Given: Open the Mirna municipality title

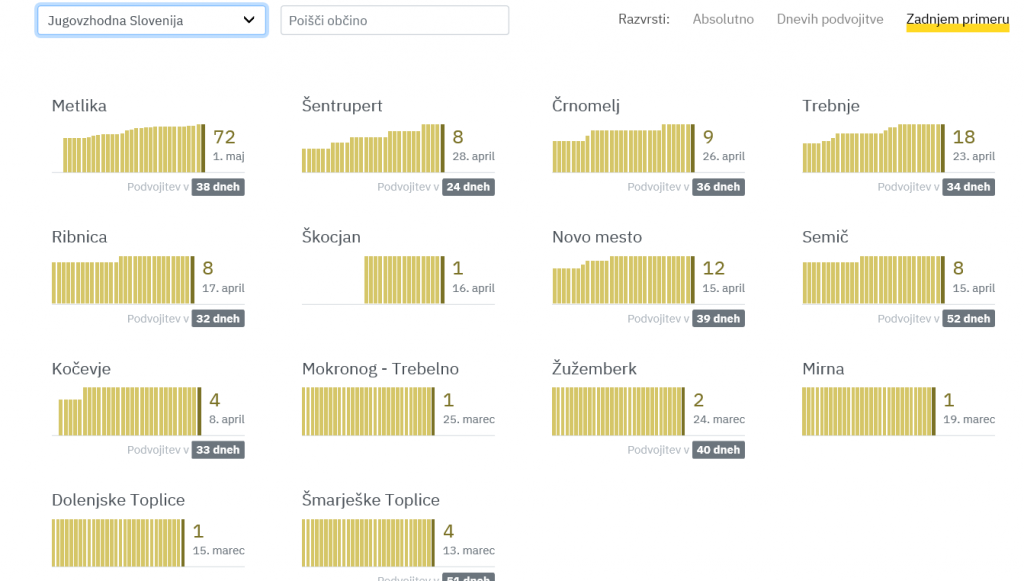Looking at the screenshot, I should 823,369.
